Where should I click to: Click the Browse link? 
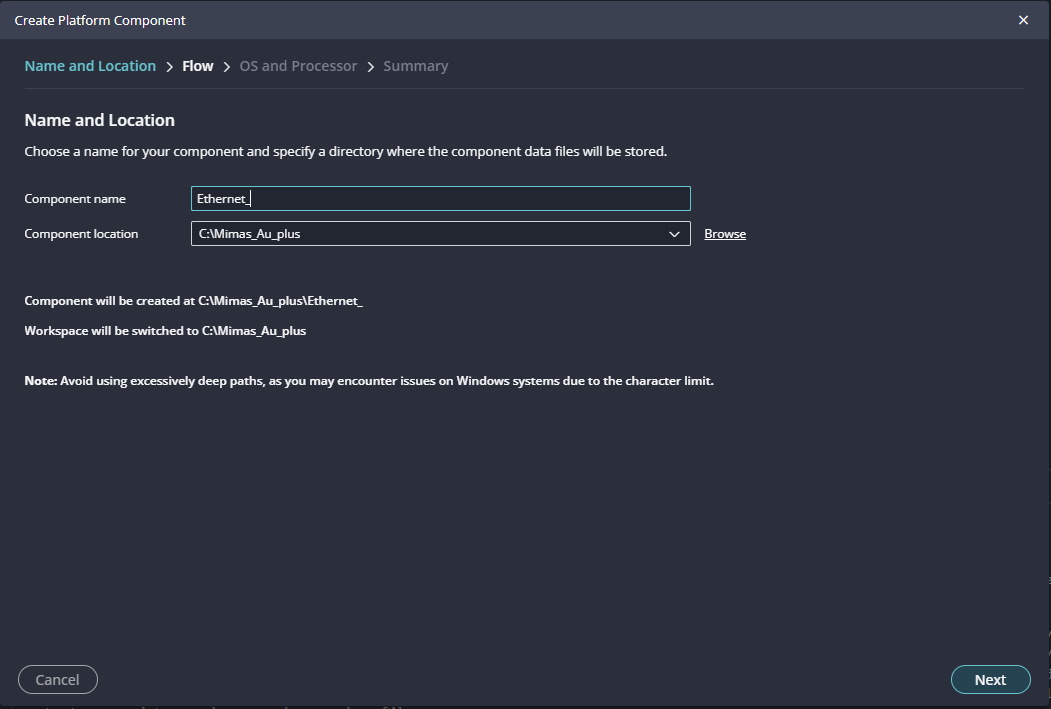tap(725, 234)
